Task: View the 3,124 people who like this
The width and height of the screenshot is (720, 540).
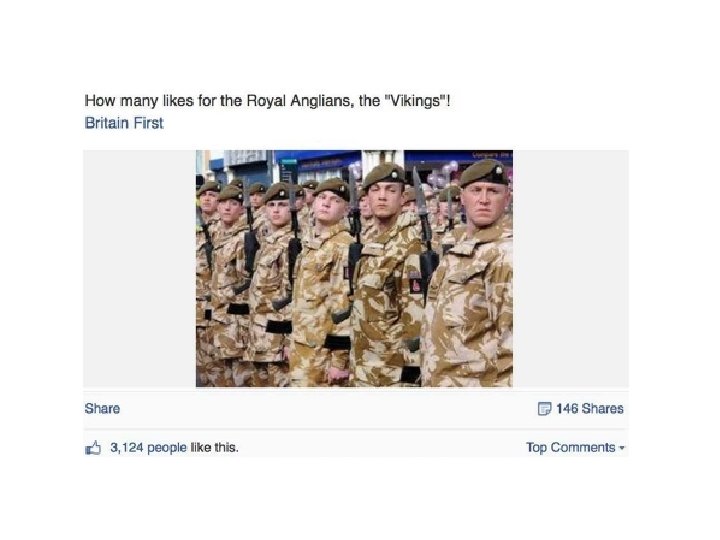Action: pos(148,447)
